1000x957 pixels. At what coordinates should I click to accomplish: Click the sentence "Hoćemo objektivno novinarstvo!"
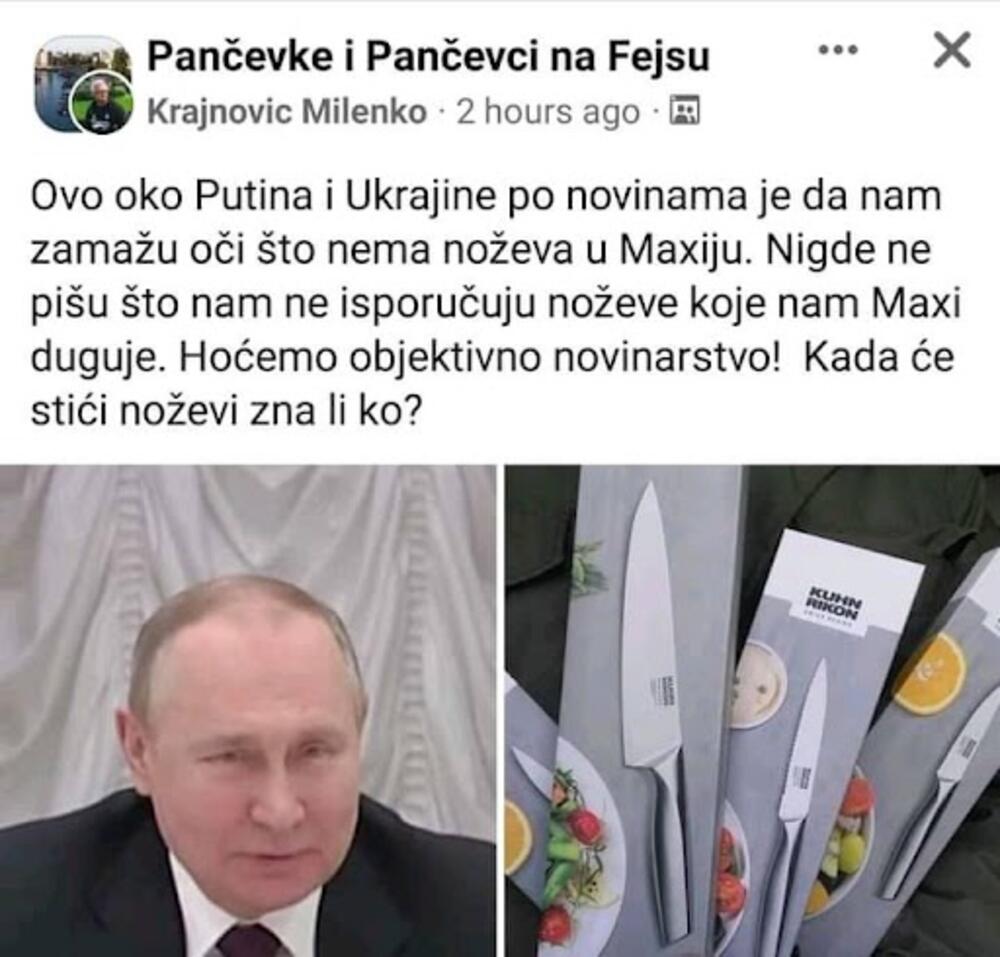tap(479, 358)
